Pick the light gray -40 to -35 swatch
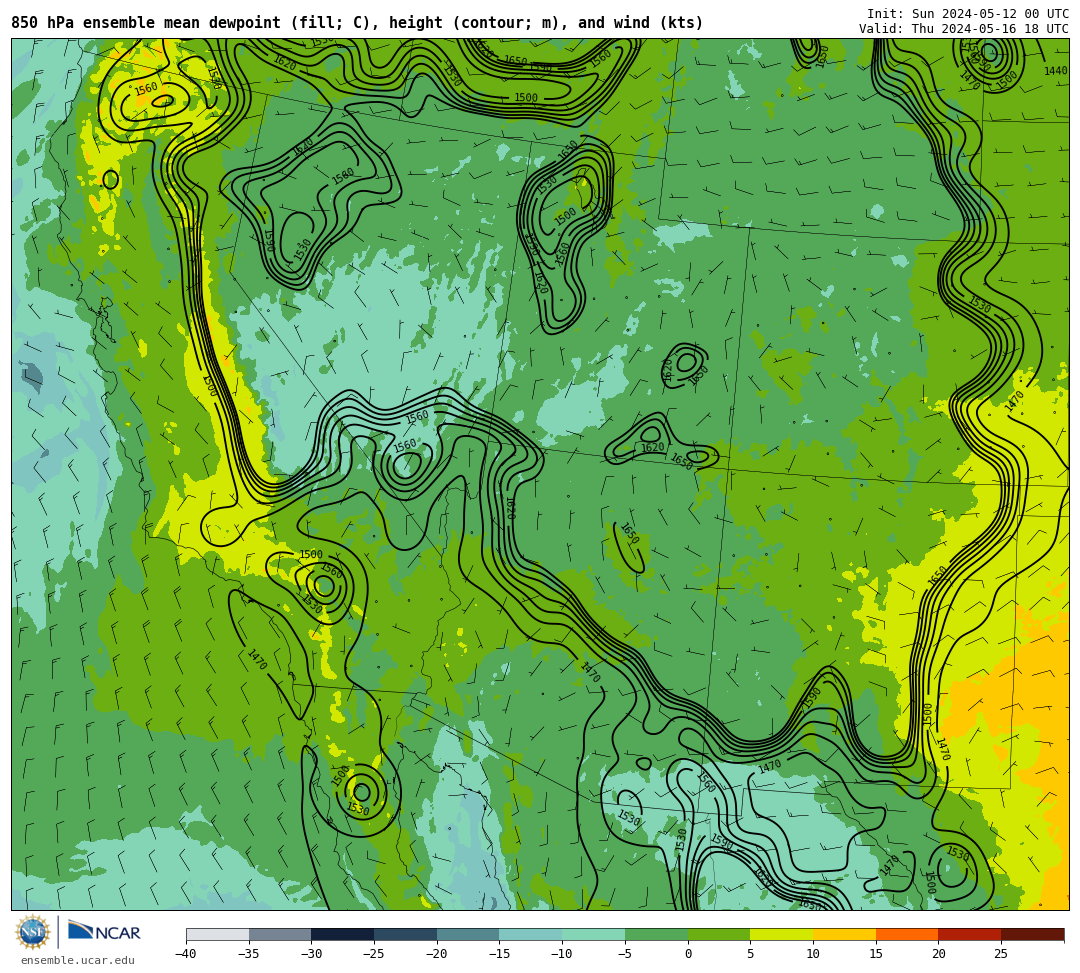The width and height of the screenshot is (1080, 973). [x=218, y=935]
